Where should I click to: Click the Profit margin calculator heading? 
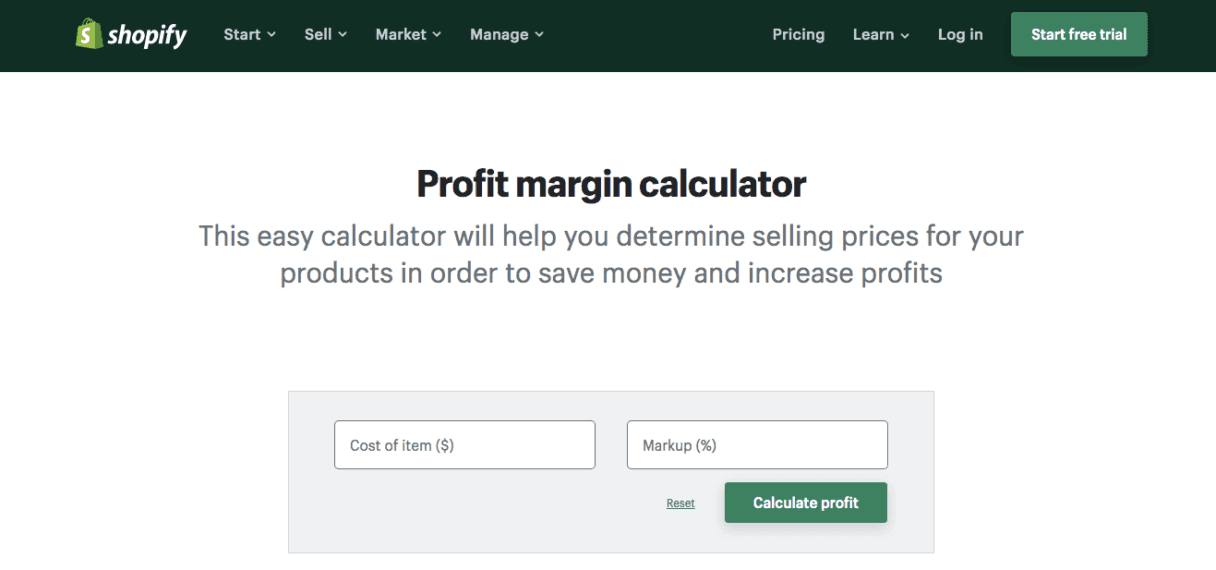pos(611,184)
